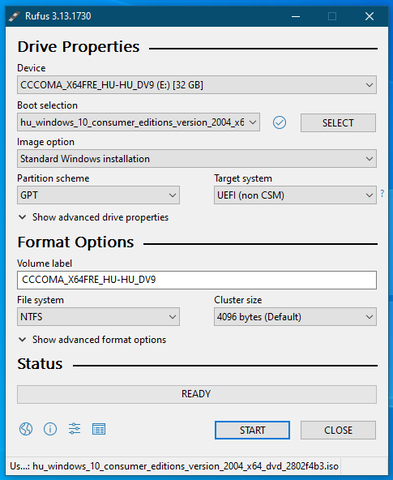
Task: Open the Device dropdown
Action: point(197,85)
